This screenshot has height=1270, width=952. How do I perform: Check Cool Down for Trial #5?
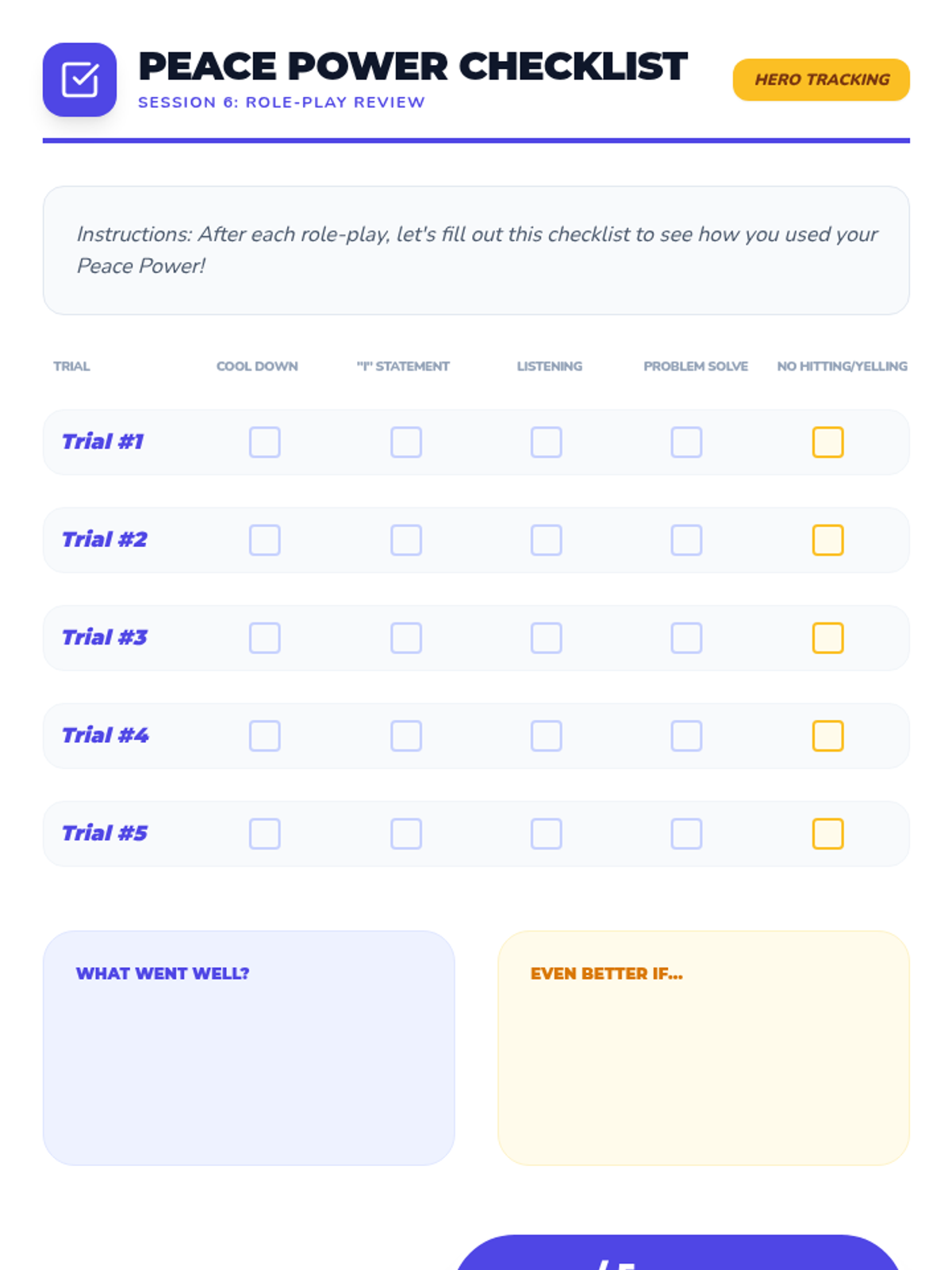pyautogui.click(x=265, y=833)
